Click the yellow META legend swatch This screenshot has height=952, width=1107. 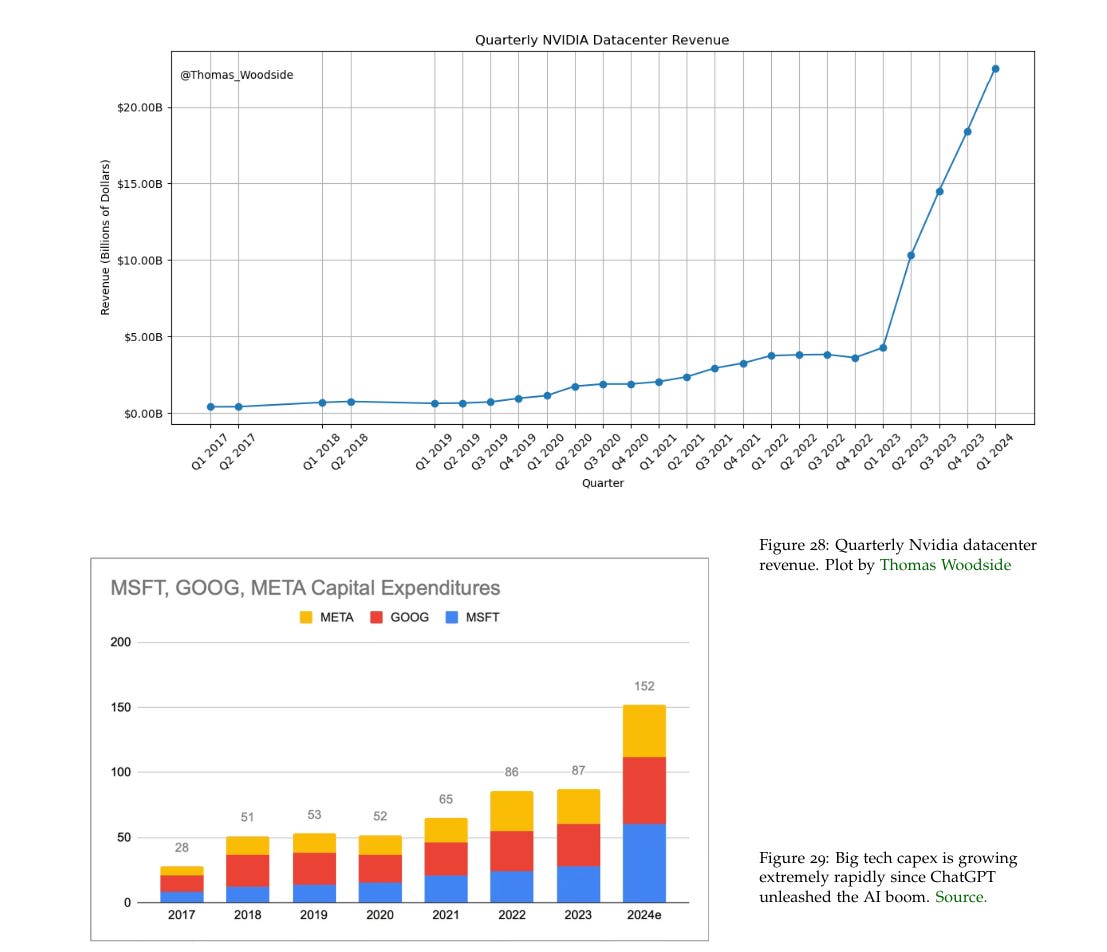coord(306,617)
